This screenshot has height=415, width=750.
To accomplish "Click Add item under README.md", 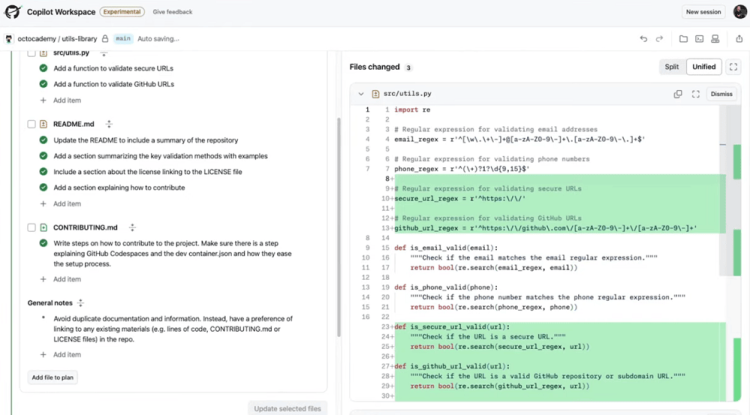I will point(61,204).
